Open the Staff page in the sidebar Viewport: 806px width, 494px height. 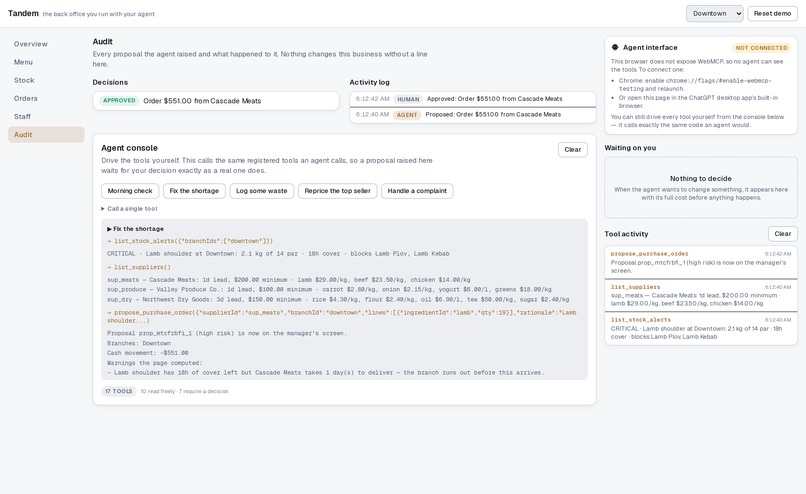[46, 117]
